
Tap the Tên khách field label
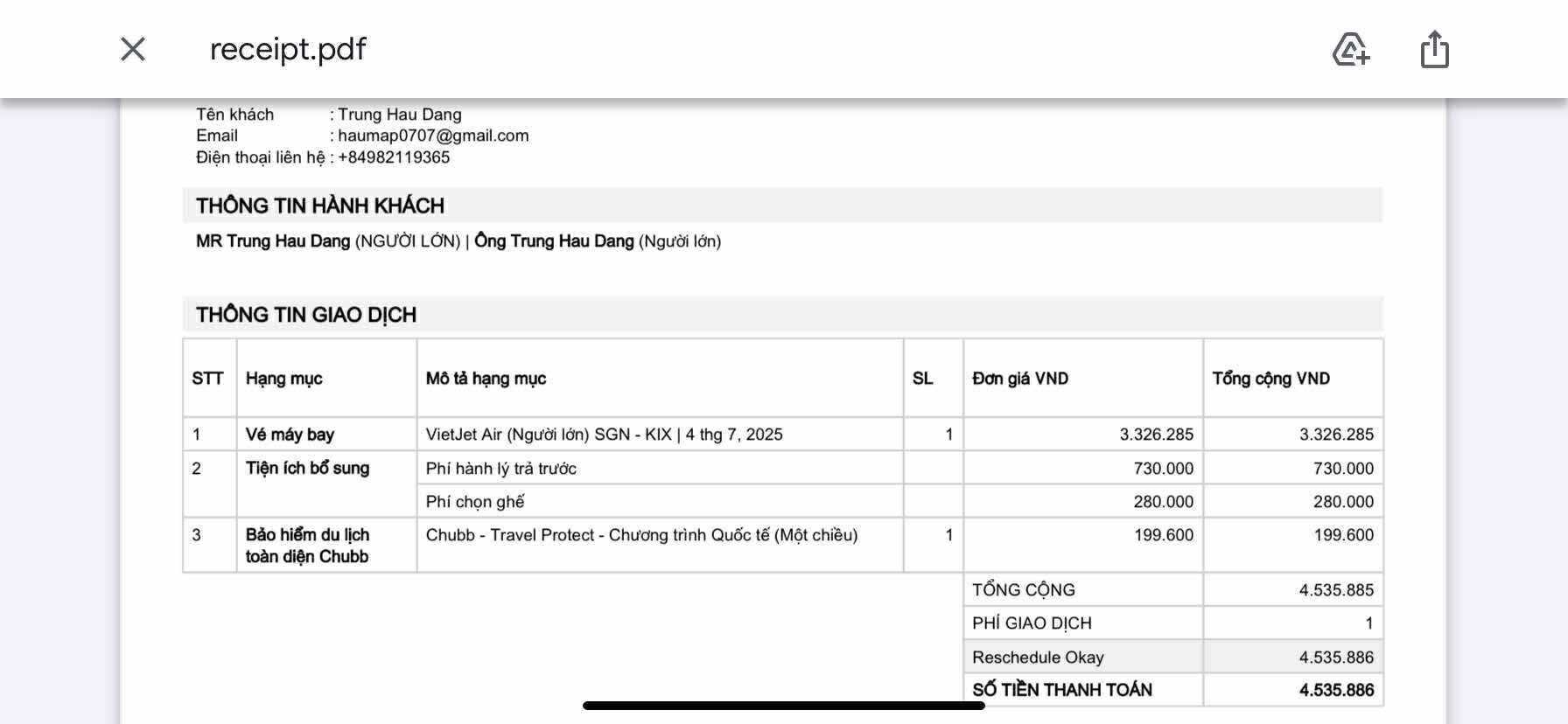(234, 115)
